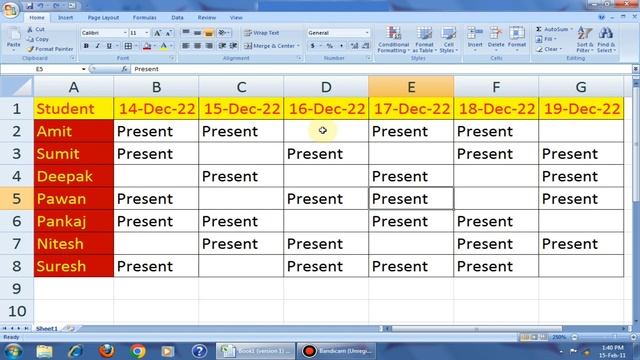
Task: Apply Percent Style
Action: pos(330,46)
